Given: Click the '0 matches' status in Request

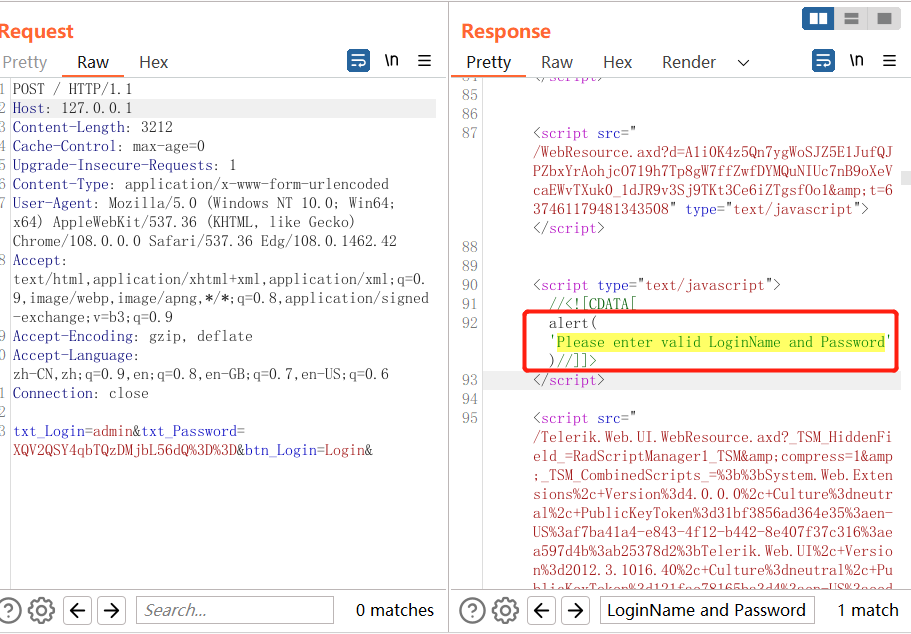Looking at the screenshot, I should pos(395,610).
